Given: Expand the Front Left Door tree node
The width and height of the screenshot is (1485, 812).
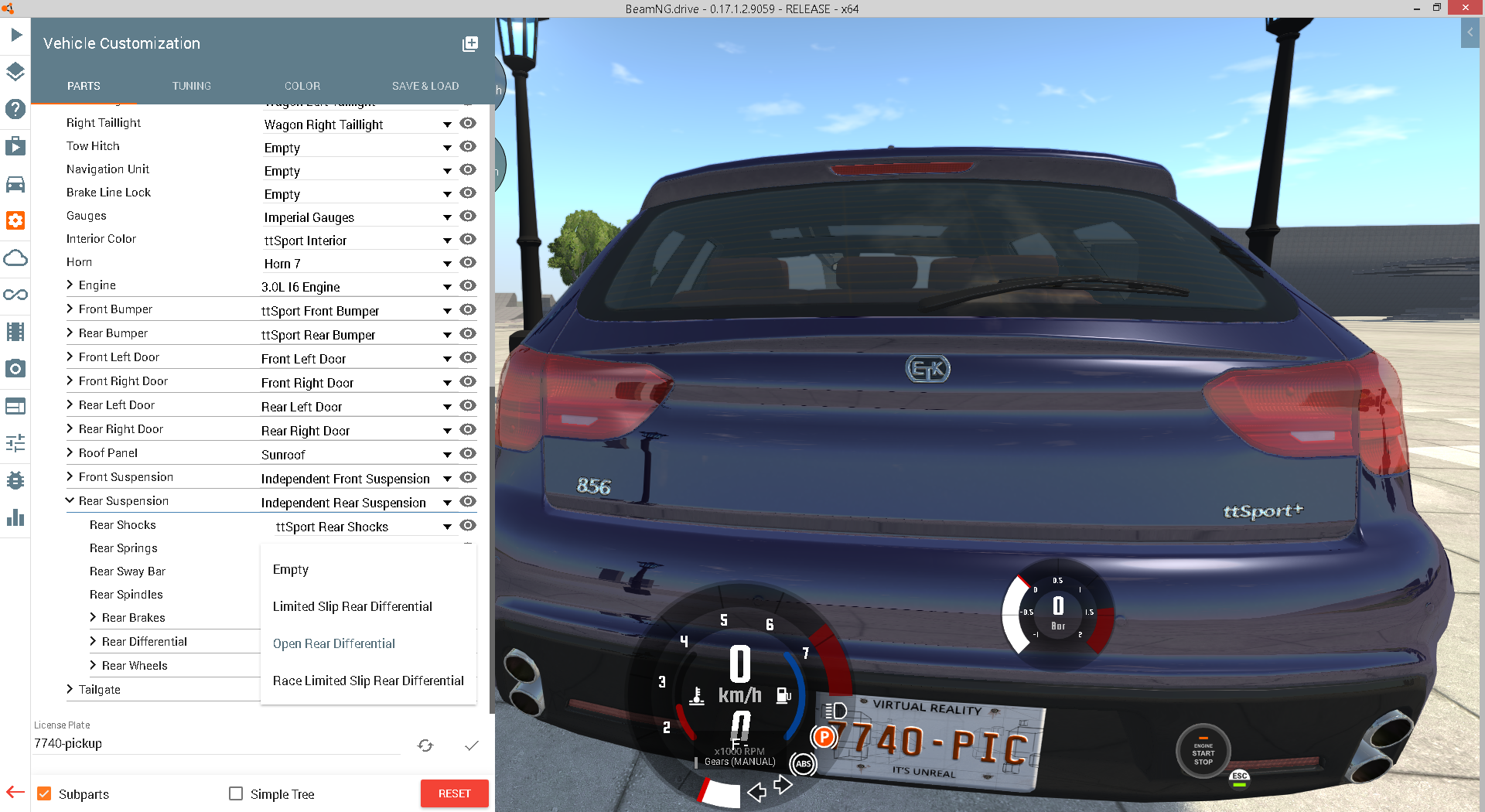Looking at the screenshot, I should (70, 357).
